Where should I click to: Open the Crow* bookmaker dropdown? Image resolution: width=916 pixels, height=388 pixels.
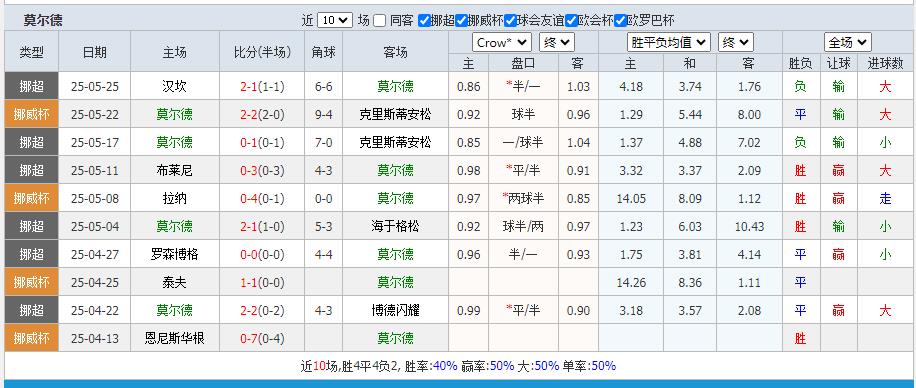(501, 43)
